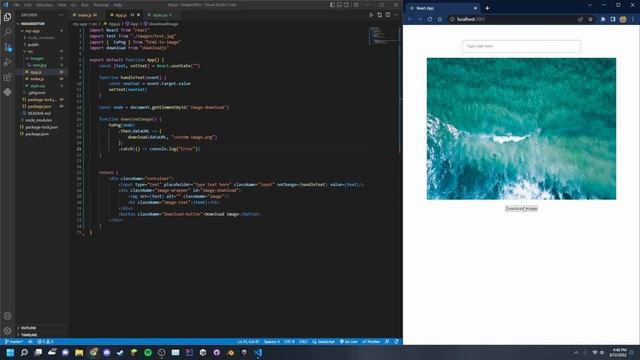
Task: Expand the root node_modules folder in Explorer
Action: [38, 120]
